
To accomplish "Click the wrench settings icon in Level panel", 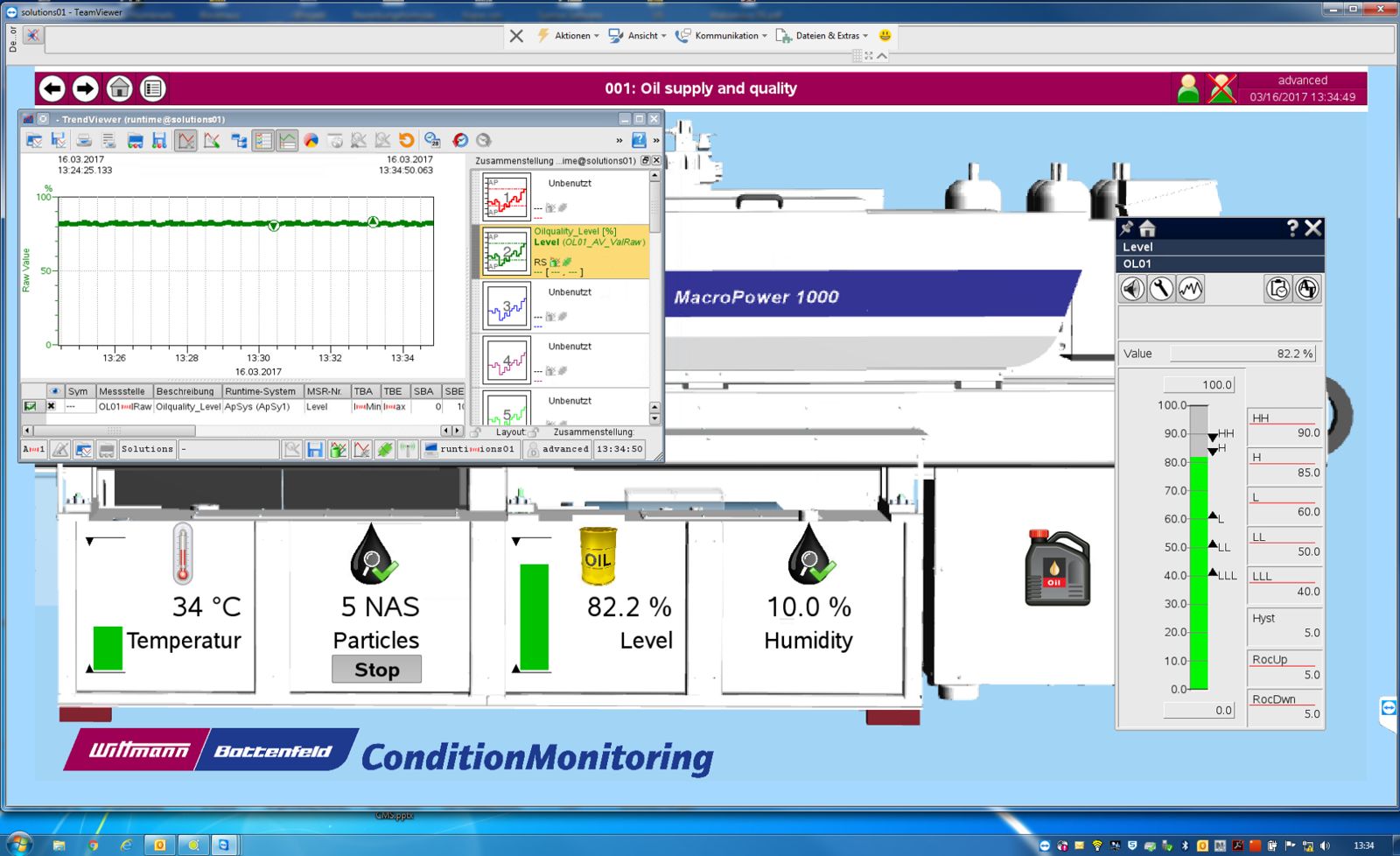I will point(1161,289).
